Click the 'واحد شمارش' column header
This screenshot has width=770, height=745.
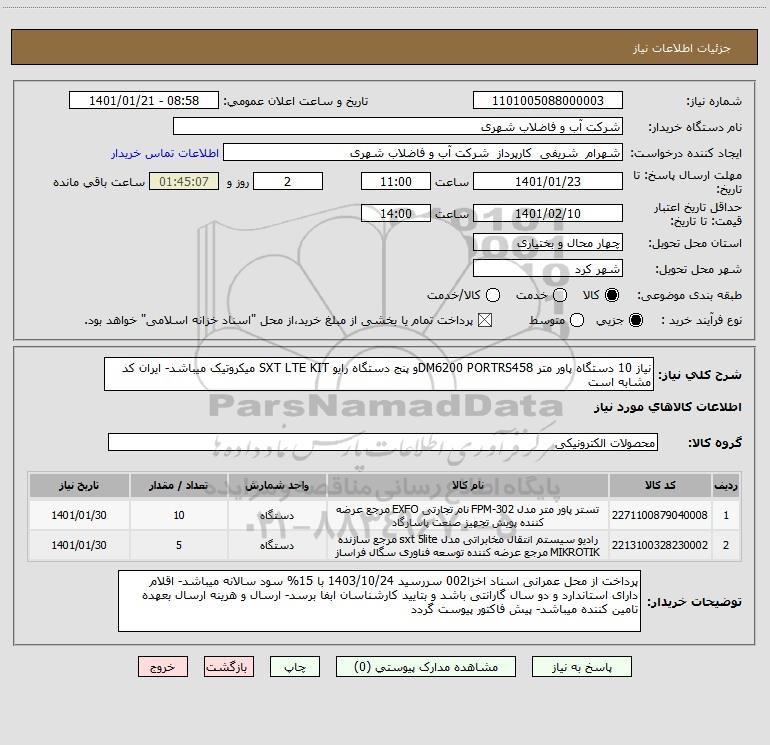[277, 485]
